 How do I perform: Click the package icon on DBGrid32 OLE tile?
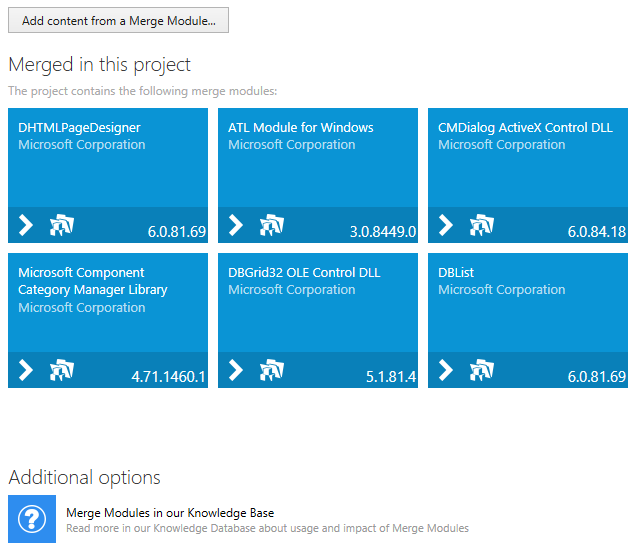click(272, 370)
